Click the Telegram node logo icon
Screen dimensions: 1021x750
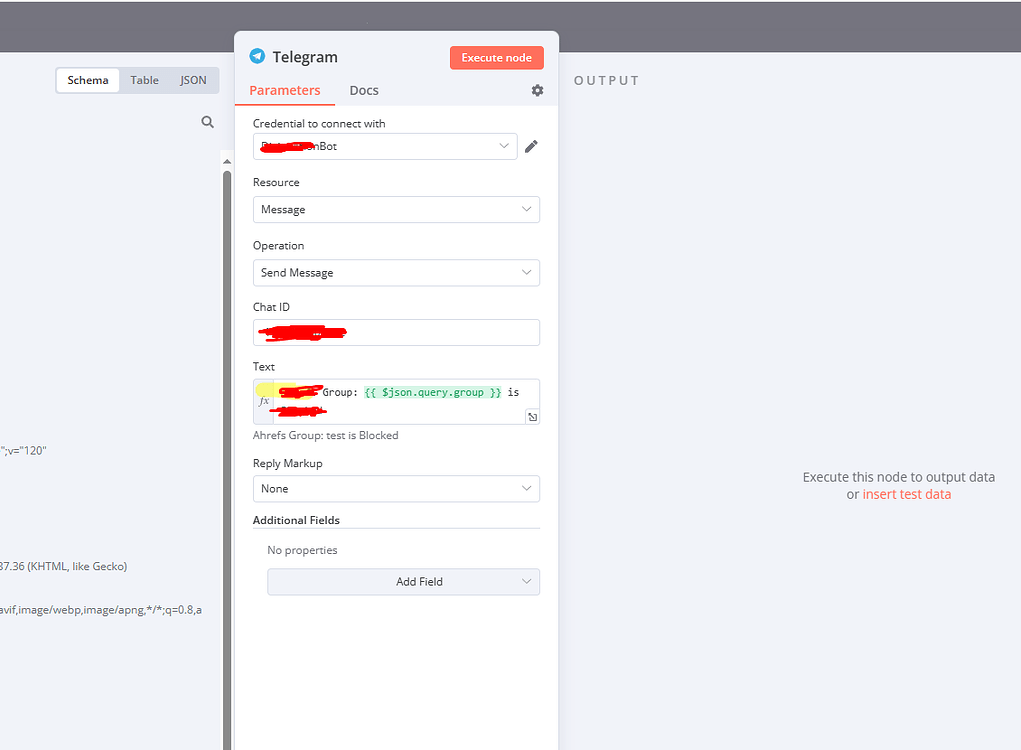[257, 56]
